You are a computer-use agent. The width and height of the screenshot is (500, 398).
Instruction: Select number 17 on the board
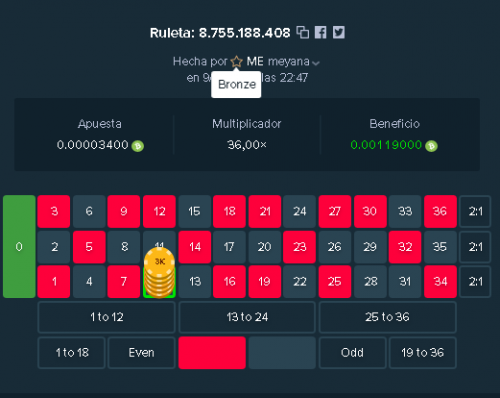coord(229,247)
